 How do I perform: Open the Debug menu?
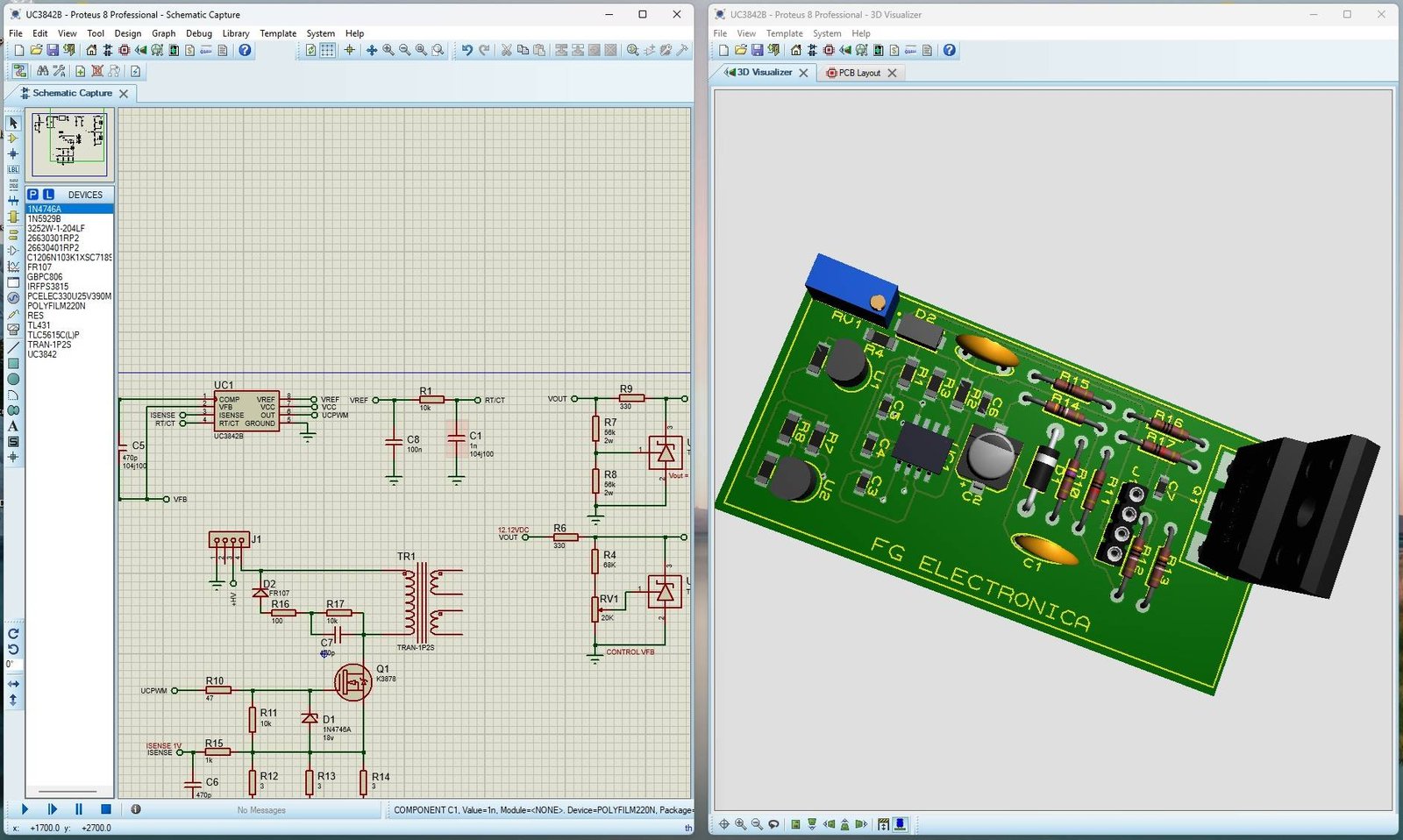coord(198,33)
